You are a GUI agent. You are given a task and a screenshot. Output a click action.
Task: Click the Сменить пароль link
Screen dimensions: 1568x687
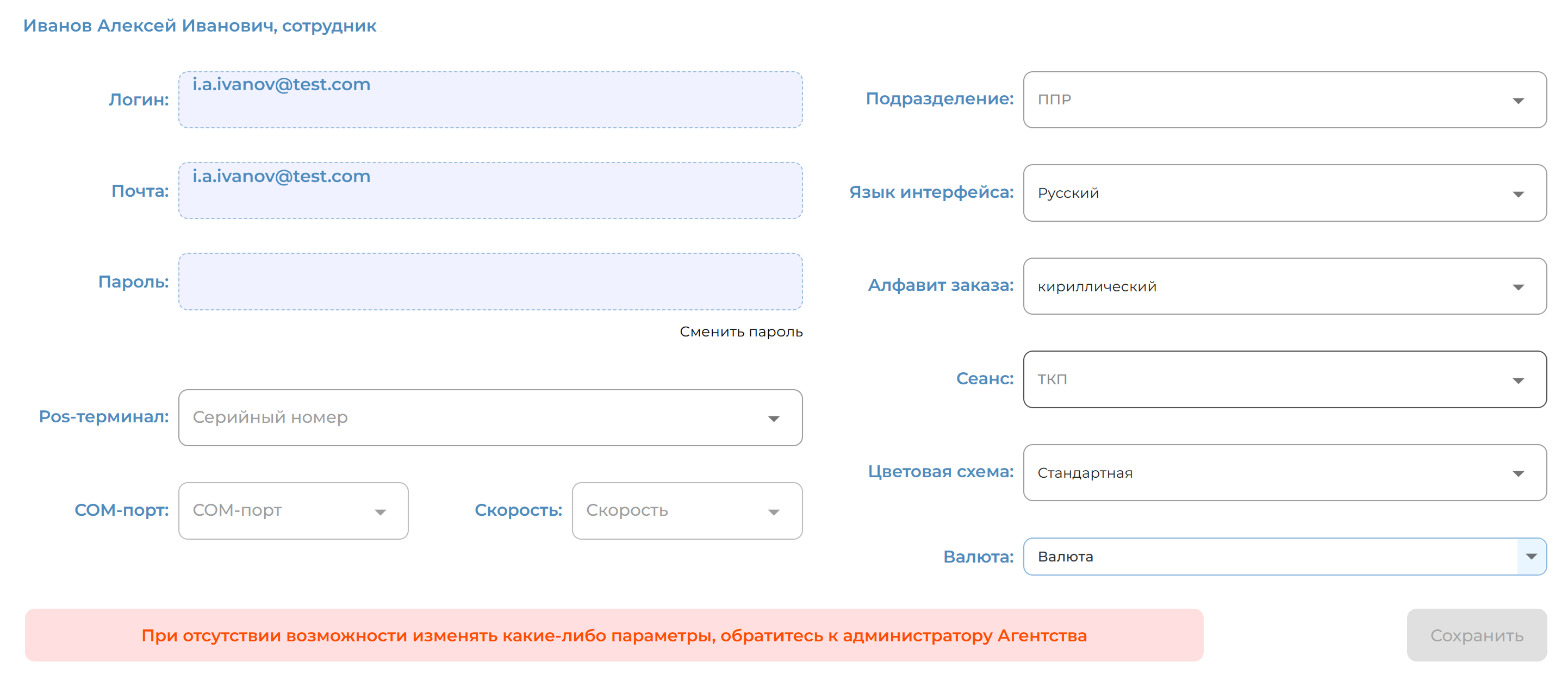coord(742,332)
